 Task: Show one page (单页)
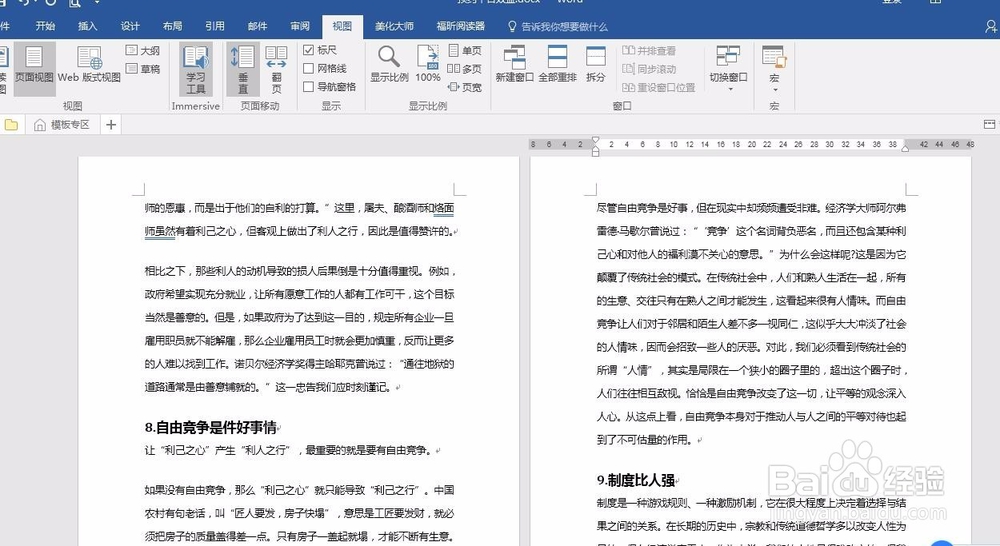(465, 50)
